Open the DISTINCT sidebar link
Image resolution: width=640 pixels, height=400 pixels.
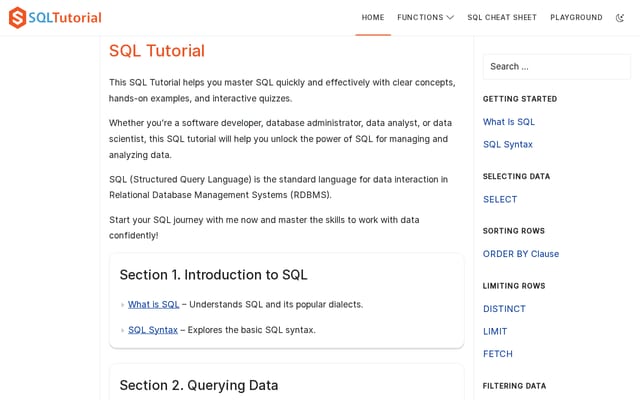click(504, 309)
